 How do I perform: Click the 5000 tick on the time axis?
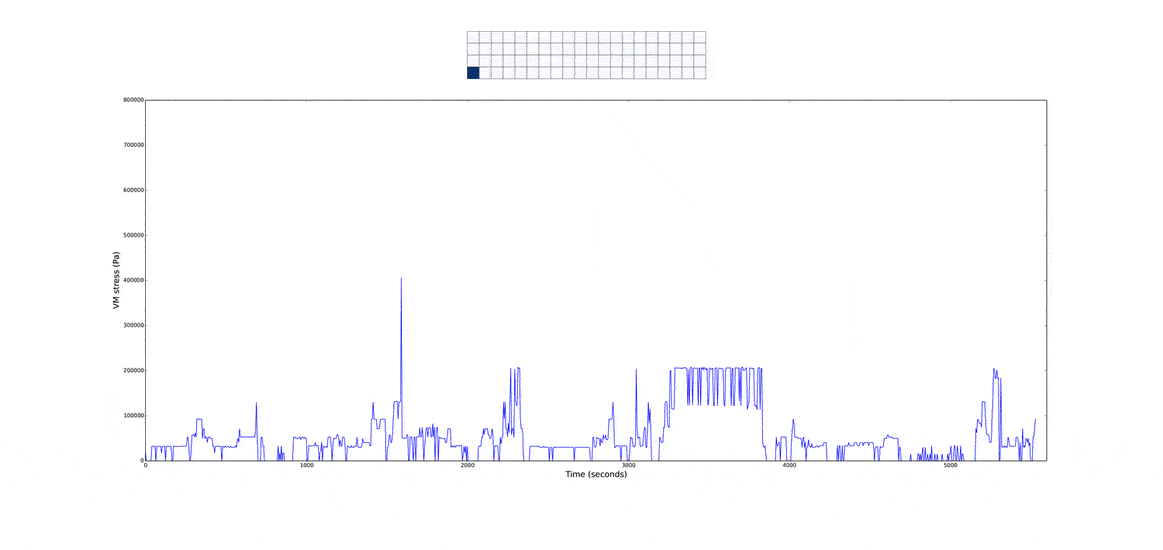pyautogui.click(x=950, y=465)
